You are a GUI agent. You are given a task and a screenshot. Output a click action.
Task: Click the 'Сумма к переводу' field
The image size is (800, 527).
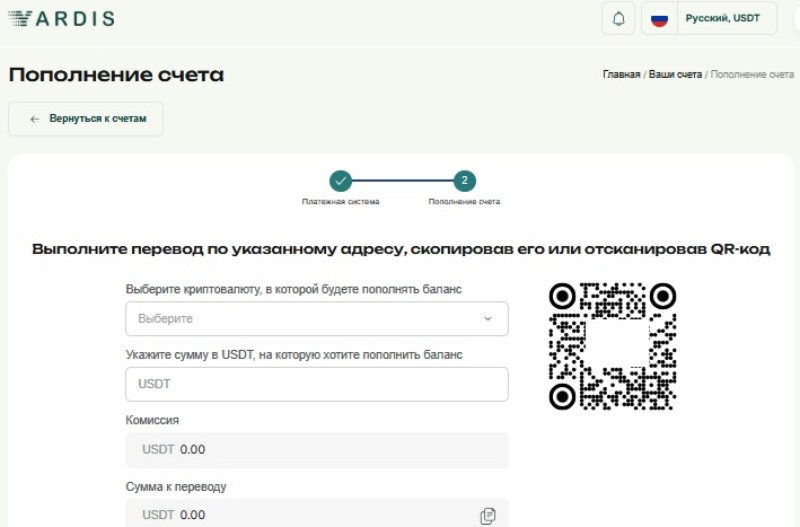coord(300,515)
